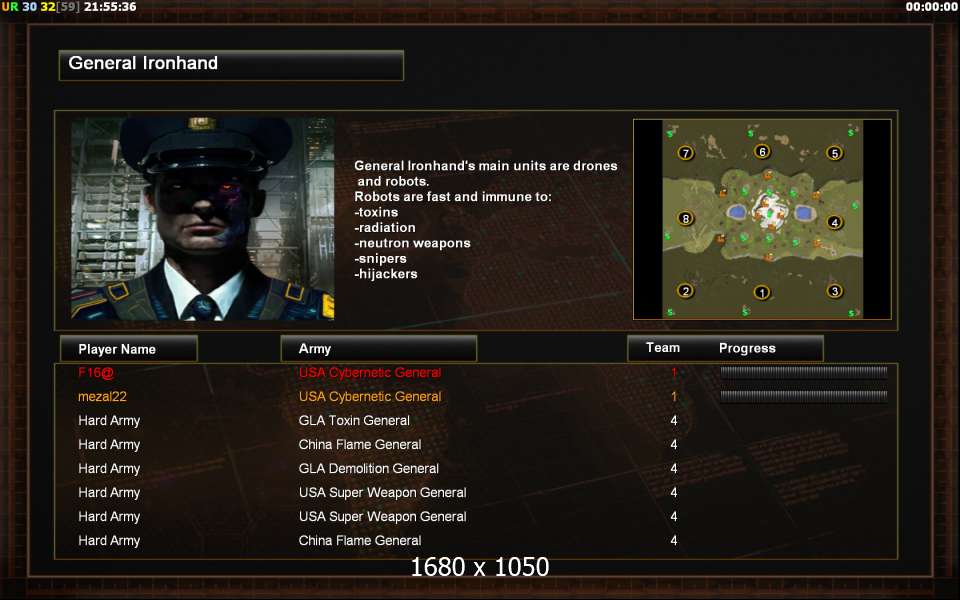Click the GLA Toxin General entry
Screen dimensions: 960x600
tap(354, 421)
